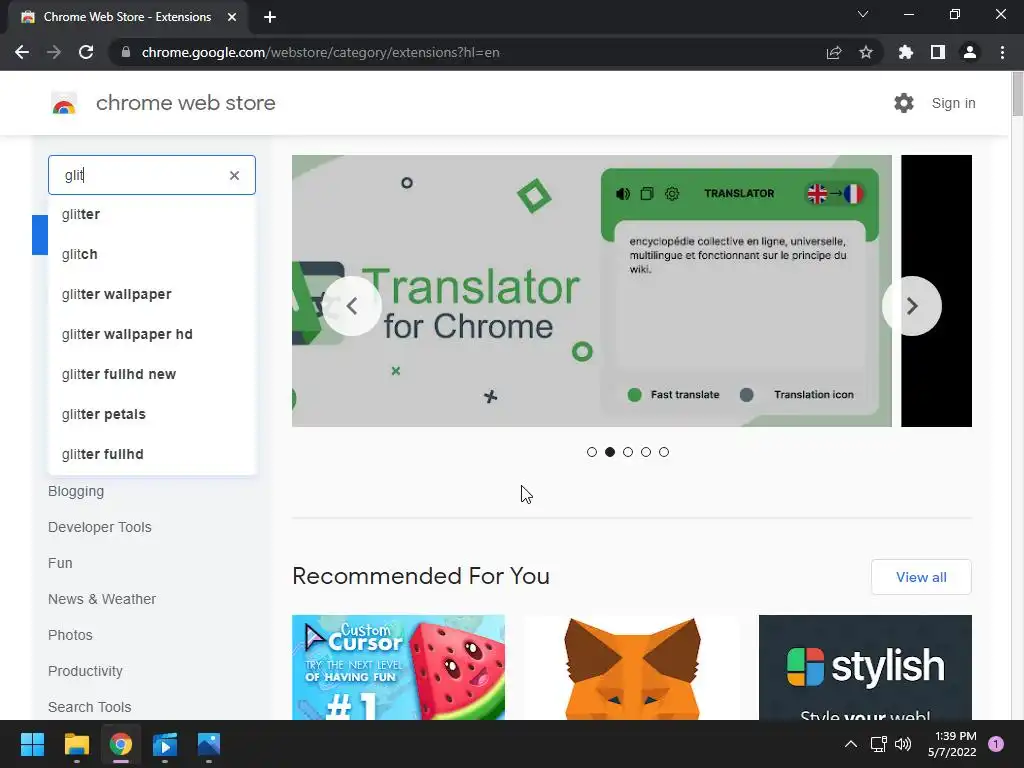Open volume control in system tray
This screenshot has height=768, width=1024.
point(903,744)
